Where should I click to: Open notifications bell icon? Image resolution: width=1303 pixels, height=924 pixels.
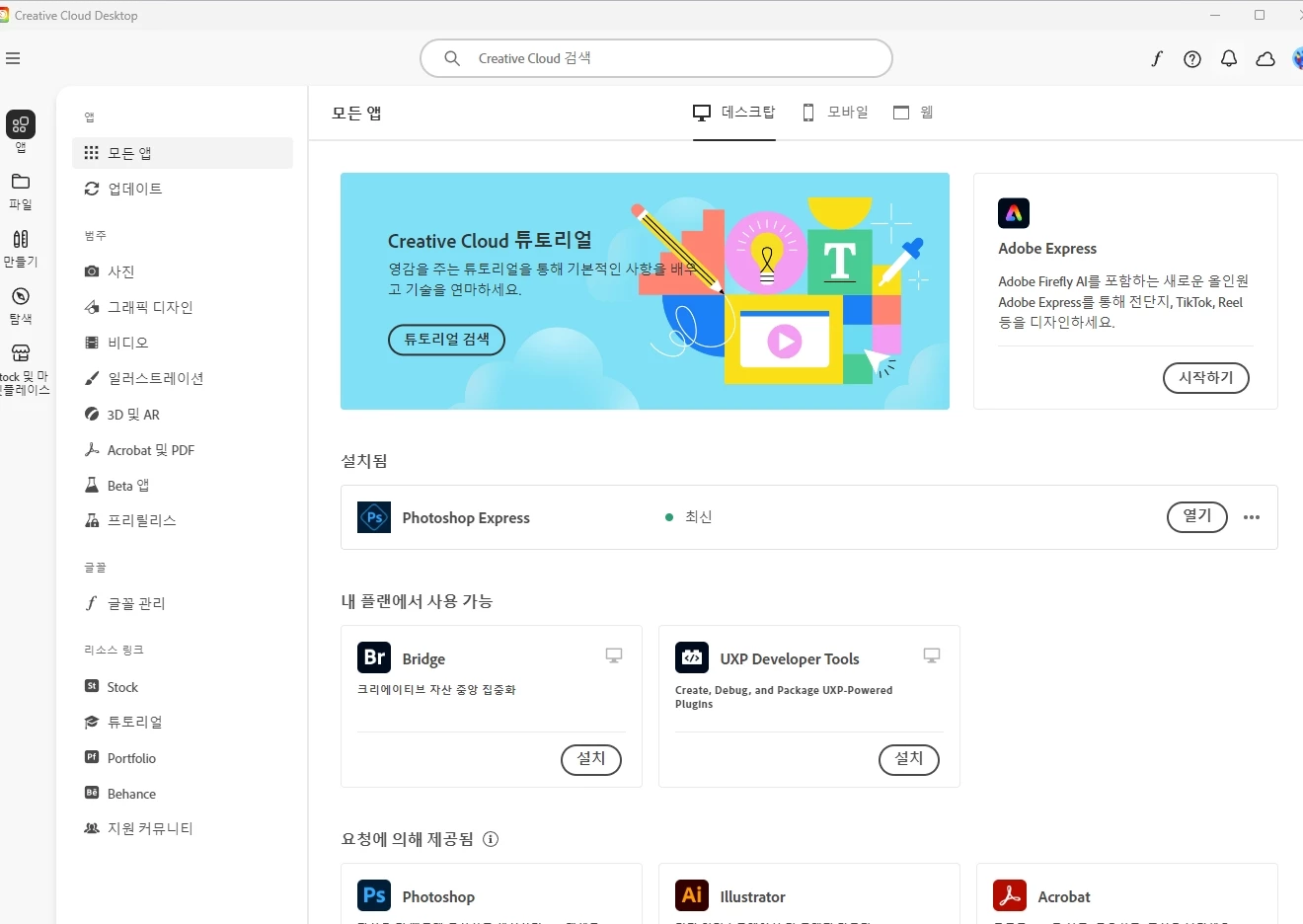(x=1229, y=59)
